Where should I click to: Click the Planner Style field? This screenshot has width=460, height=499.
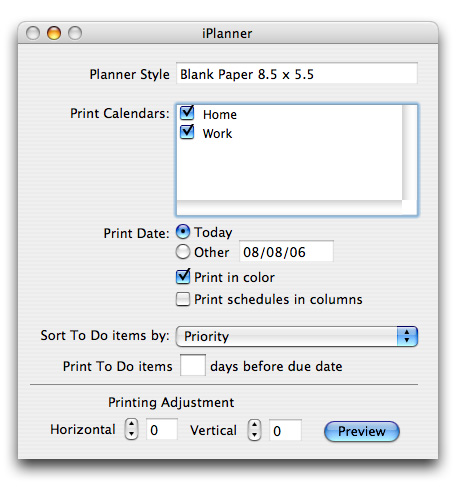[x=297, y=73]
